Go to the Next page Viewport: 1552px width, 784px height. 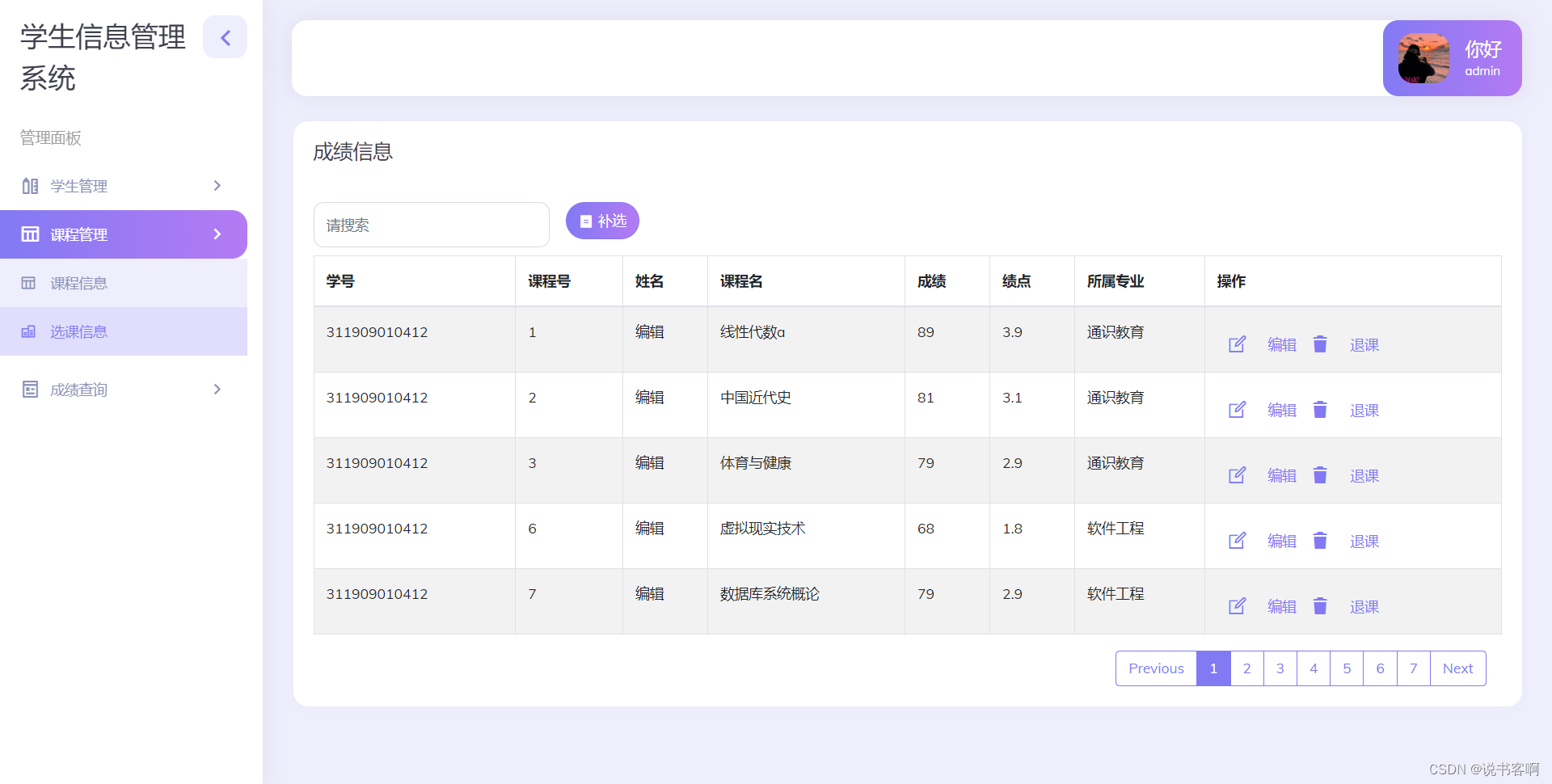click(x=1457, y=668)
